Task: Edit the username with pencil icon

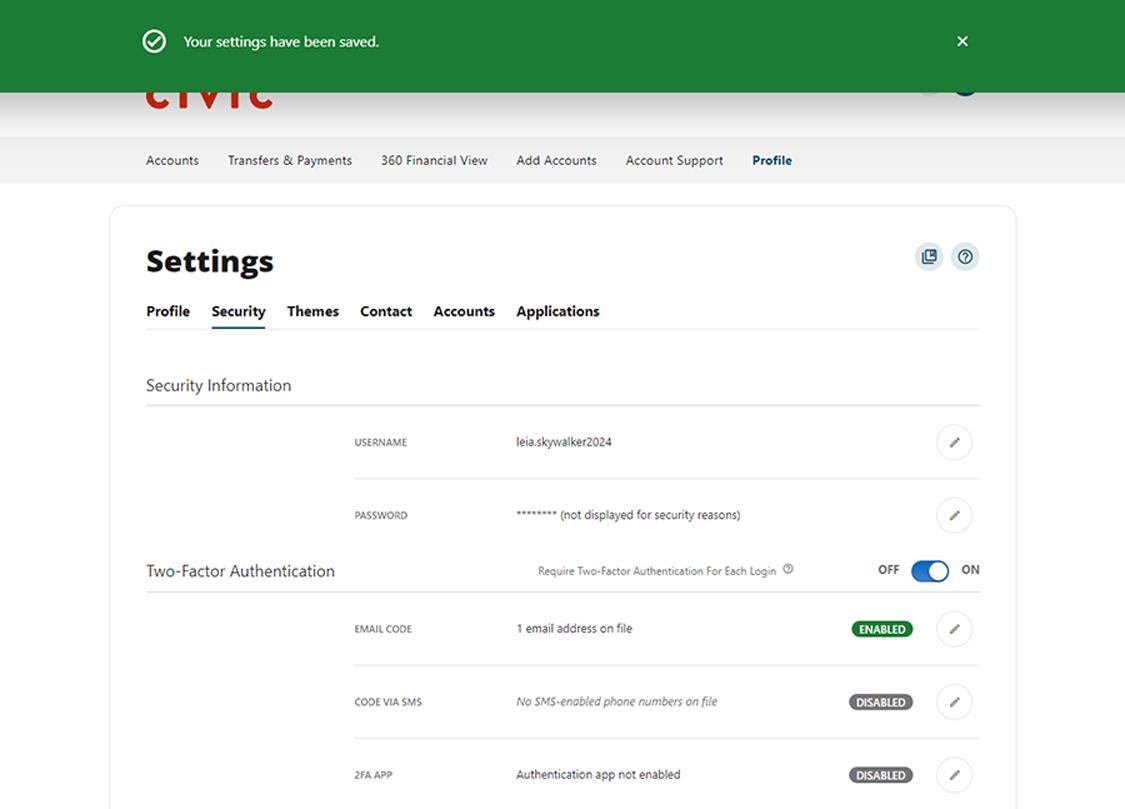Action: [954, 443]
